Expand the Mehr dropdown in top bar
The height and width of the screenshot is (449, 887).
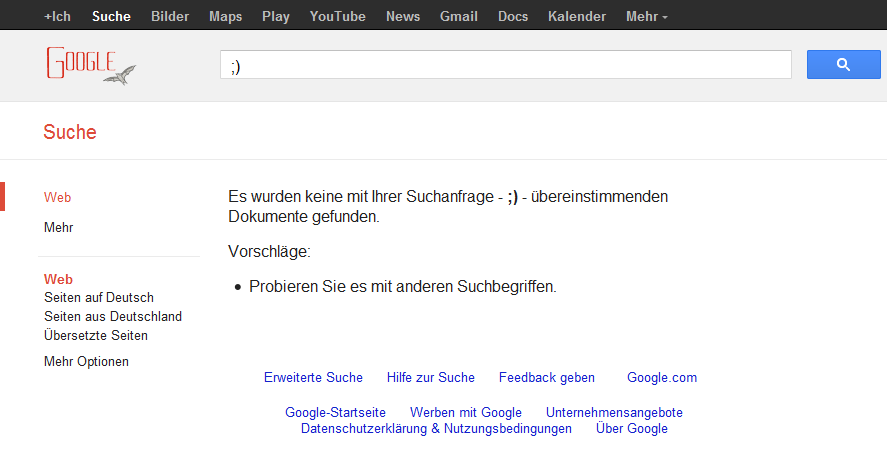646,16
